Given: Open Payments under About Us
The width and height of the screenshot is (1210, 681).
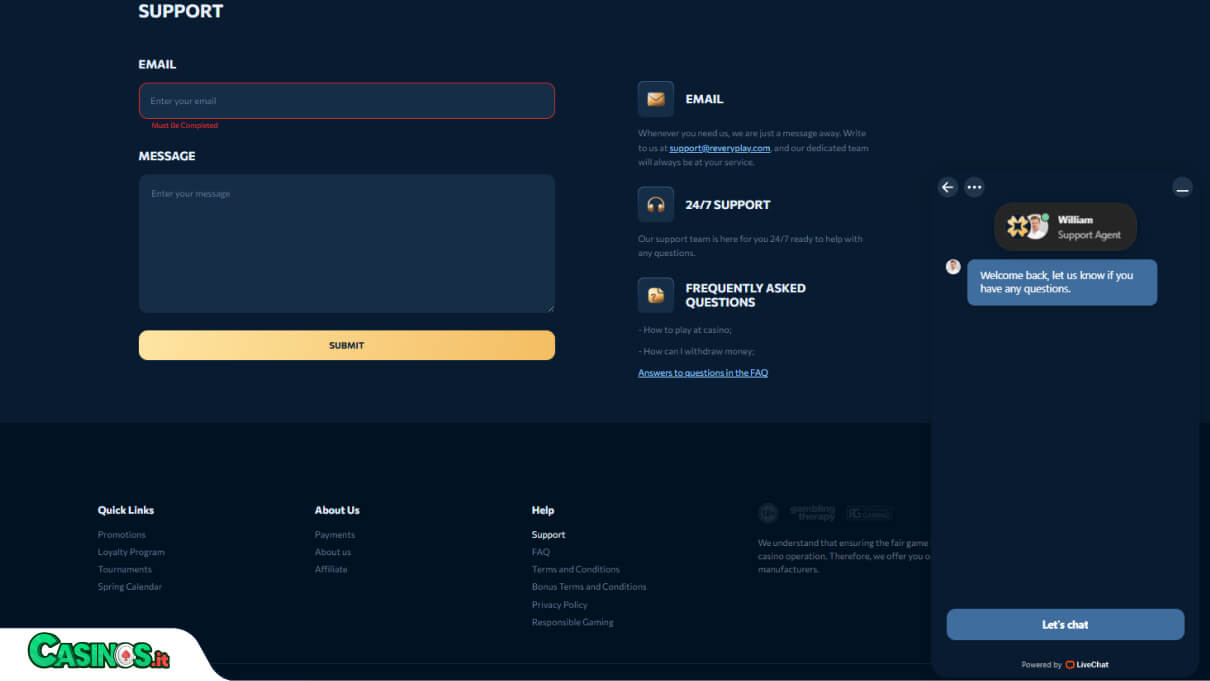Looking at the screenshot, I should click(x=335, y=535).
